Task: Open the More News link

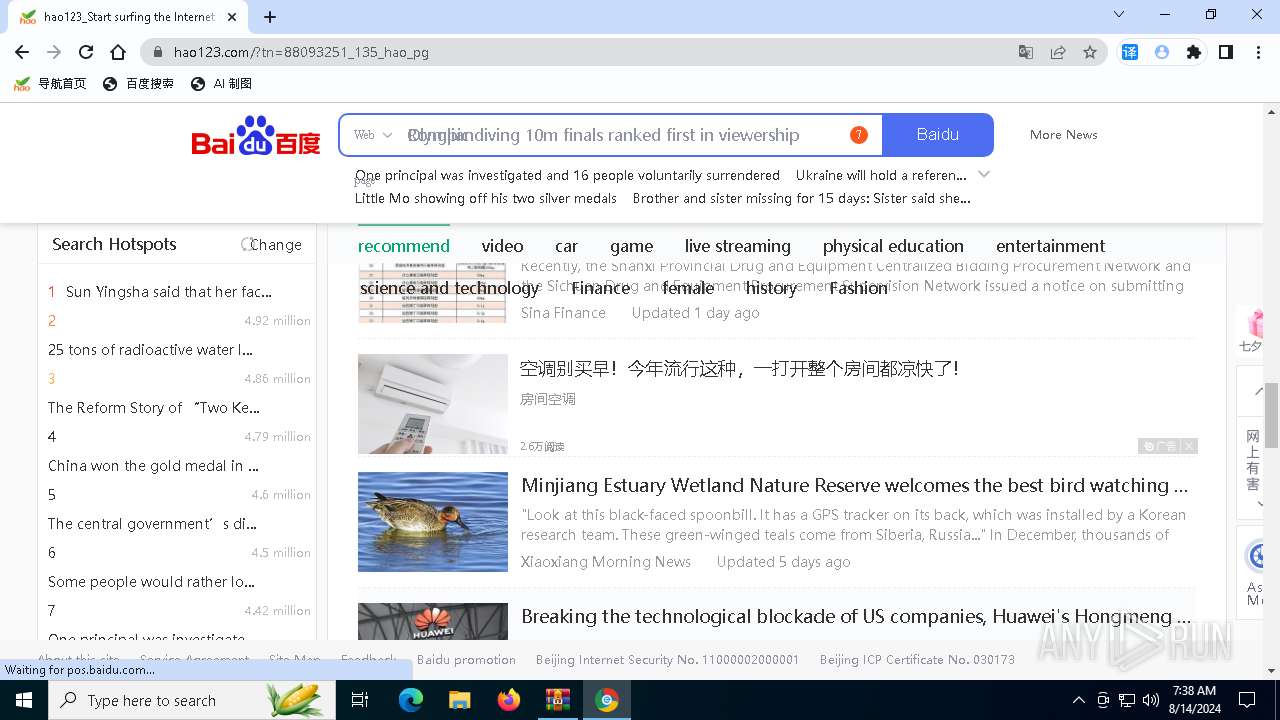Action: click(1063, 135)
